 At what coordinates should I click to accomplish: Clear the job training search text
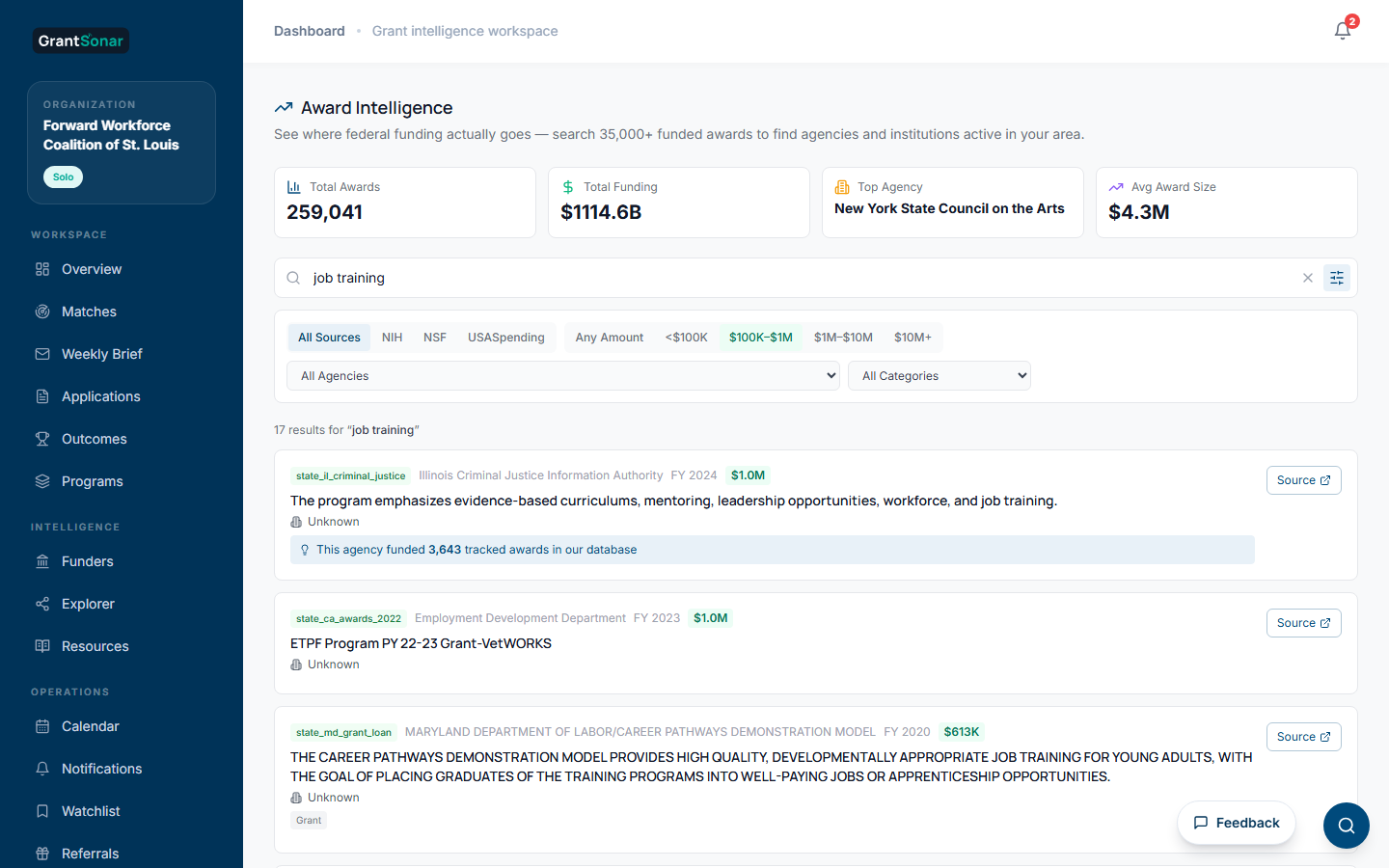1308,278
